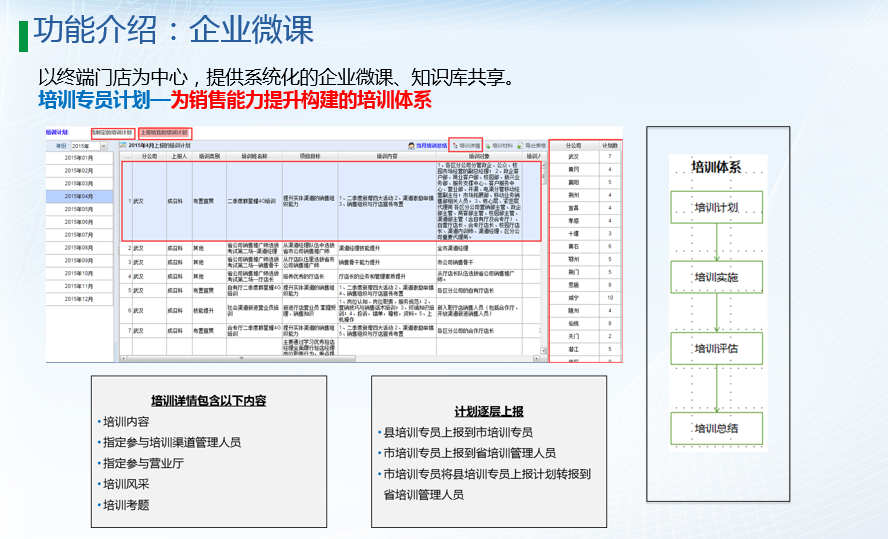Click 天门 in branch plan count table
Viewport: 888px width, 539px height.
coord(574,336)
